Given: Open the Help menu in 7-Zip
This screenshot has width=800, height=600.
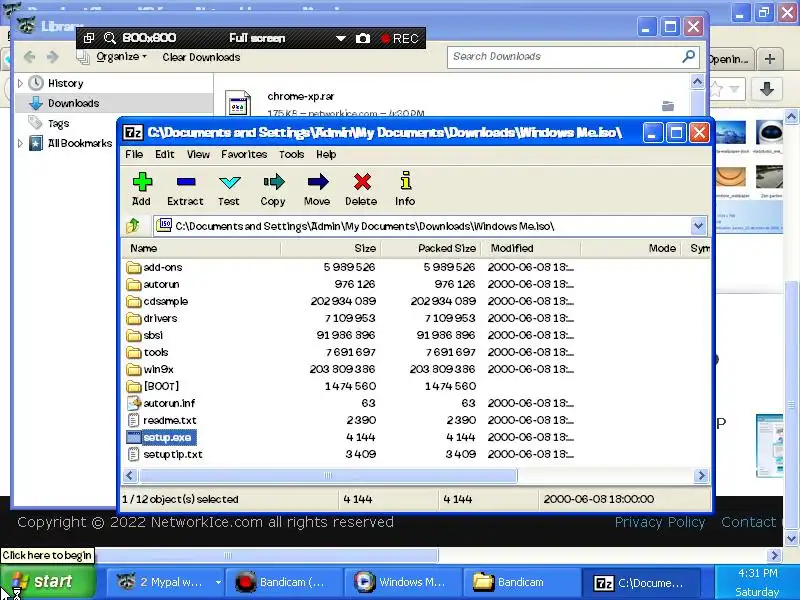Looking at the screenshot, I should tap(326, 154).
